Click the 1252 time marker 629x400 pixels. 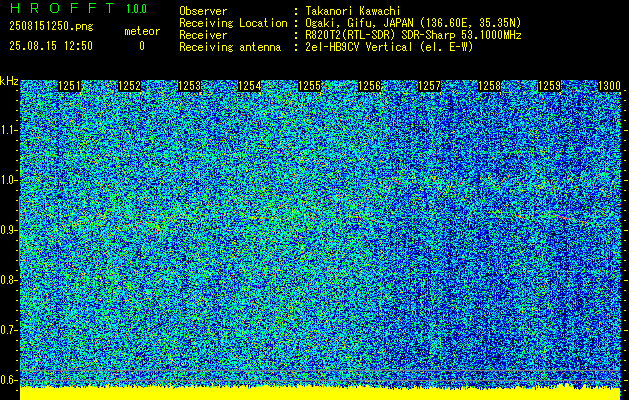point(130,86)
